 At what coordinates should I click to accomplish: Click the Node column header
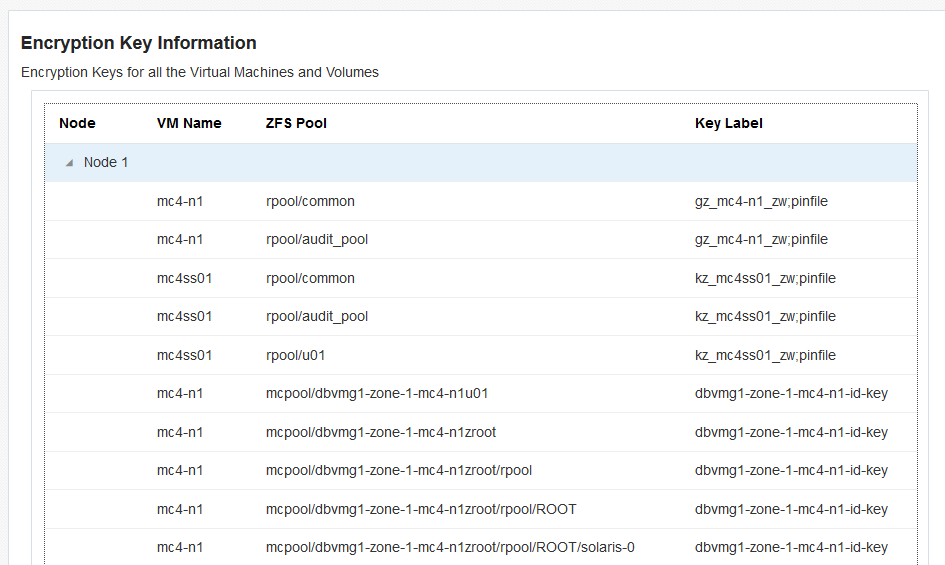point(77,123)
